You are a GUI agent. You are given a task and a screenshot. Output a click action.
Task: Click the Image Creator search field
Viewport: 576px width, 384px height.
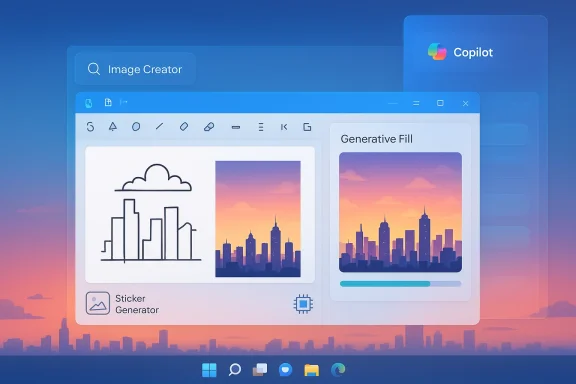tap(135, 69)
